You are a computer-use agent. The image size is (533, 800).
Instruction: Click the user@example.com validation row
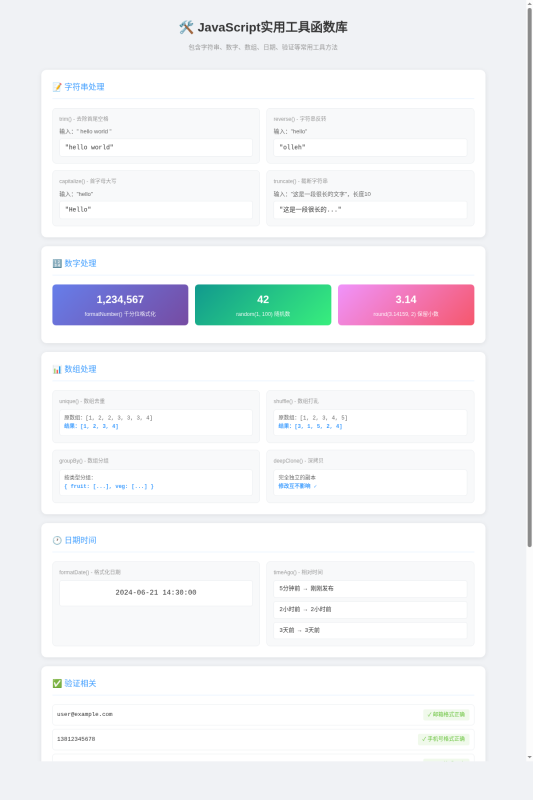263,715
